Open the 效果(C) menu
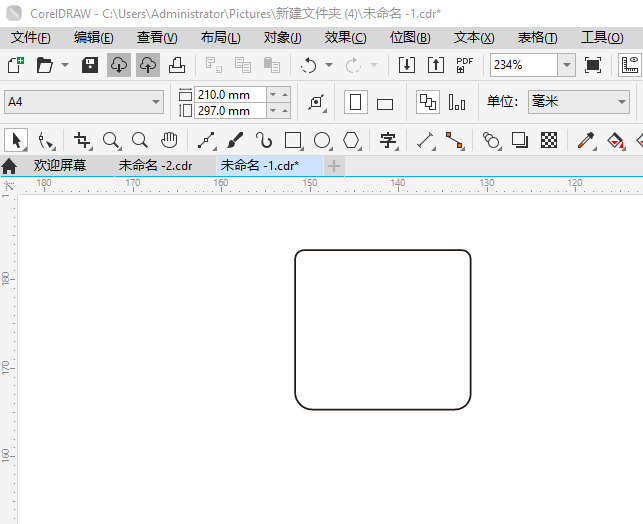Image resolution: width=643 pixels, height=524 pixels. click(x=346, y=38)
